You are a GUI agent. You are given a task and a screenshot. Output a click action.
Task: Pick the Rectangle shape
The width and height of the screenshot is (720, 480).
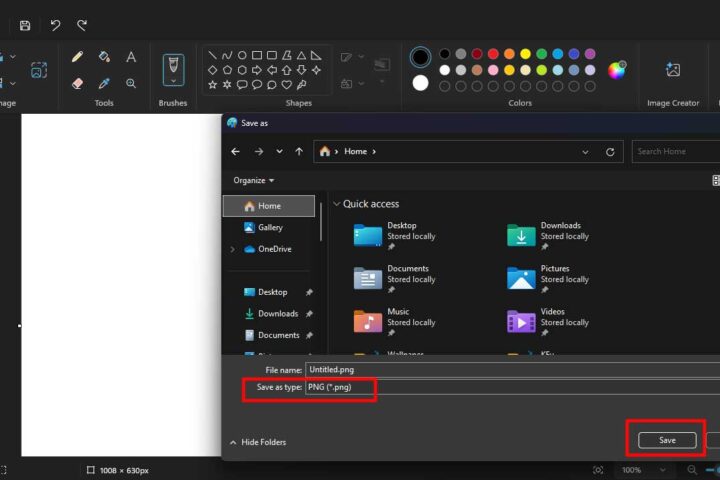257,56
